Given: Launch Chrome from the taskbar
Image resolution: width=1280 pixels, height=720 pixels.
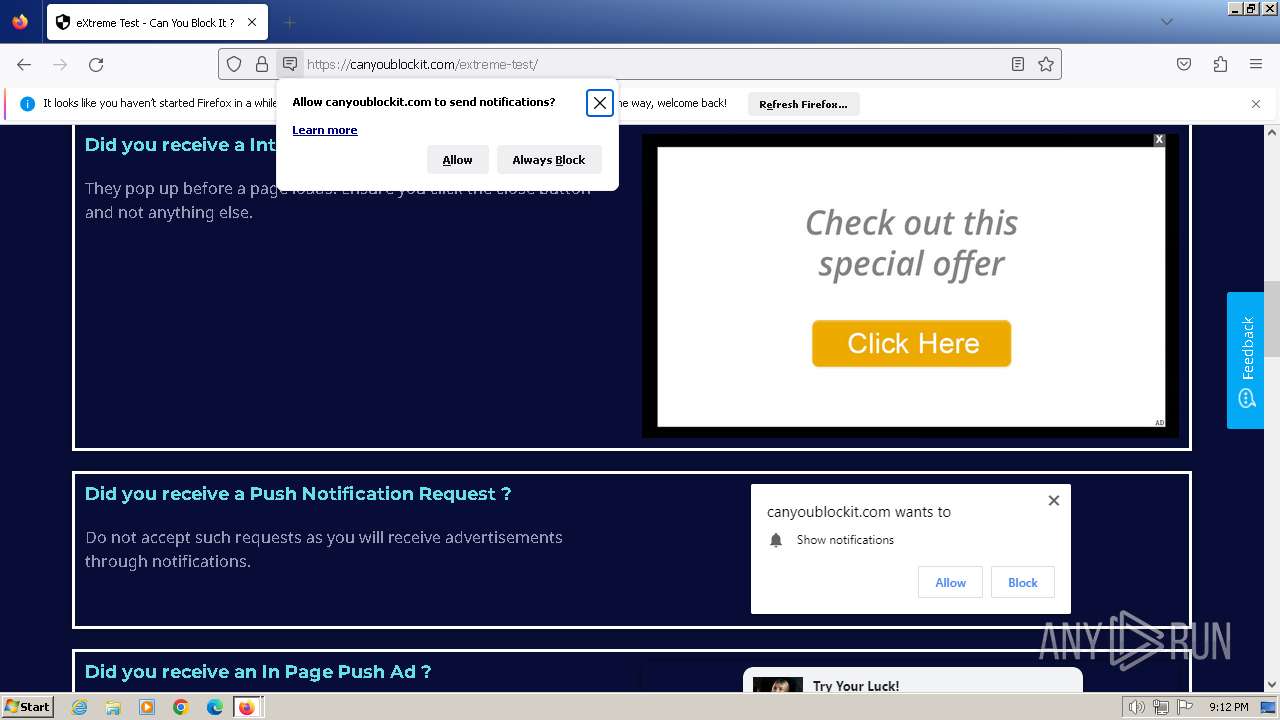Looking at the screenshot, I should pos(181,707).
